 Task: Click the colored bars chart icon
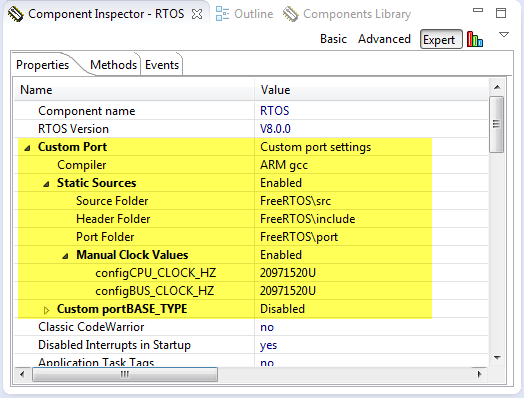coord(475,39)
